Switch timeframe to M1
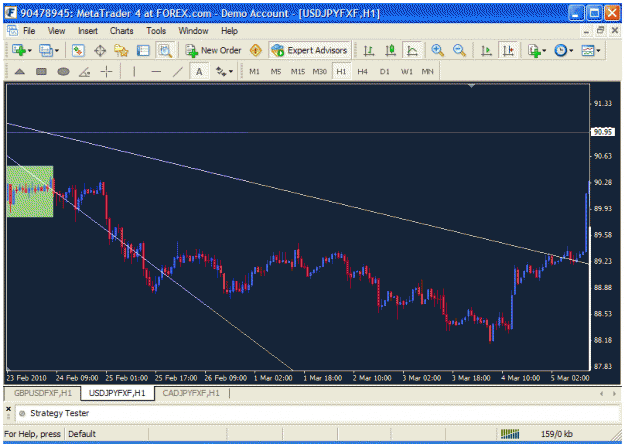Image resolution: width=625 pixels, height=444 pixels. pyautogui.click(x=254, y=72)
